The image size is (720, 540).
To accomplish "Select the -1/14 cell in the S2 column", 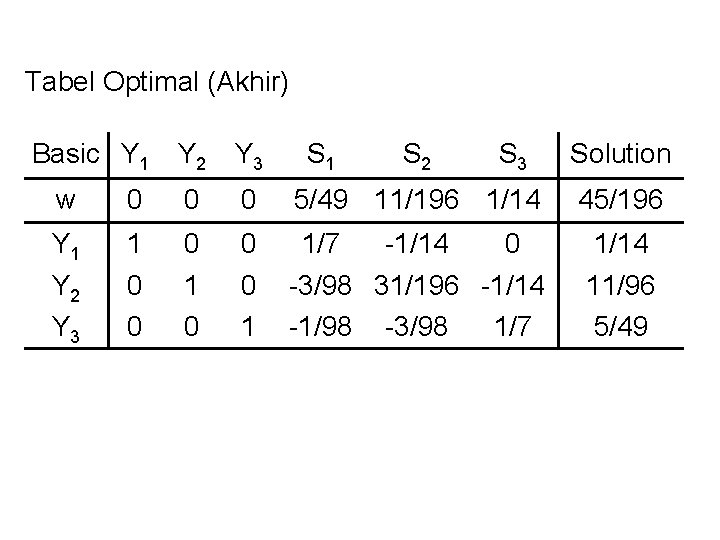I will [418, 244].
